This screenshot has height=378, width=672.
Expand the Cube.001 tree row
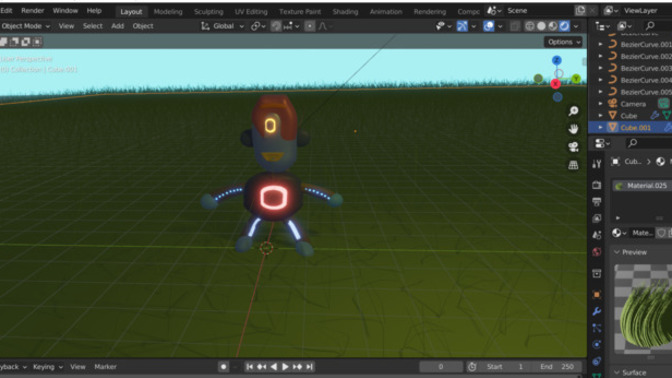pyautogui.click(x=600, y=127)
